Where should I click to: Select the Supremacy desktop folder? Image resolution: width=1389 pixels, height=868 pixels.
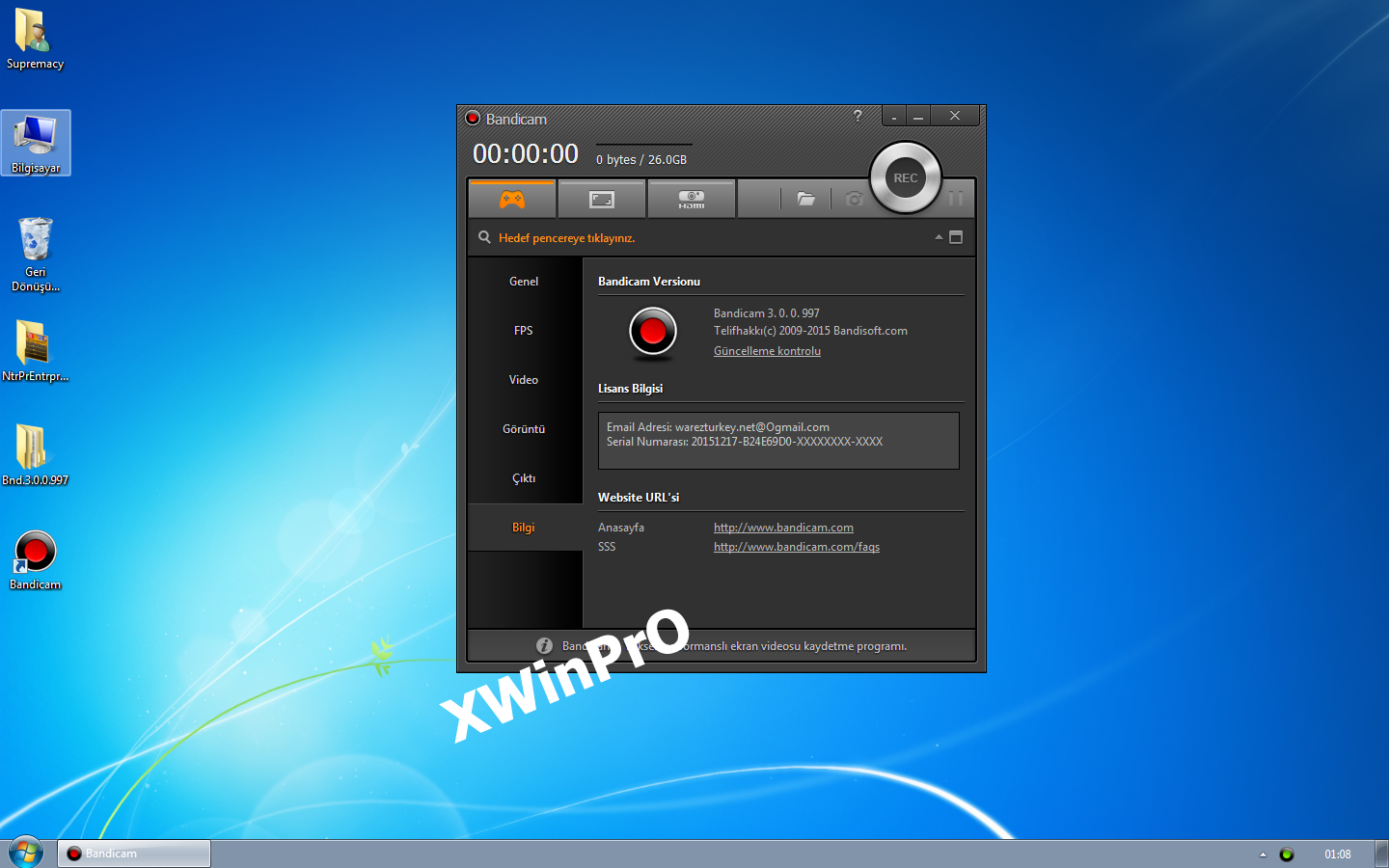(35, 40)
